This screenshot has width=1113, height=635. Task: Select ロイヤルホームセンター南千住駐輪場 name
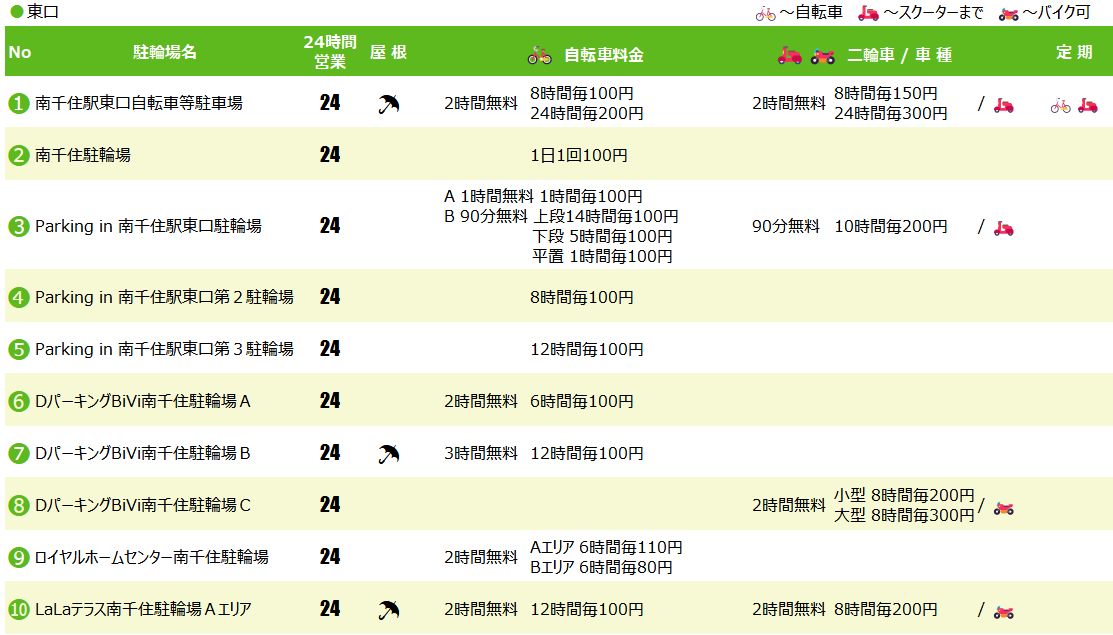152,557
